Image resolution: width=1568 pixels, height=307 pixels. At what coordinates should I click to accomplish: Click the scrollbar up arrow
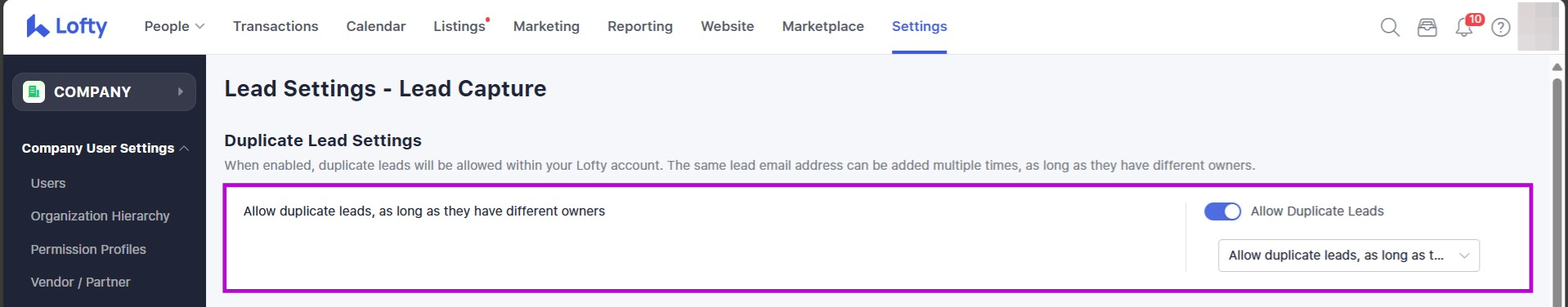pyautogui.click(x=1557, y=67)
